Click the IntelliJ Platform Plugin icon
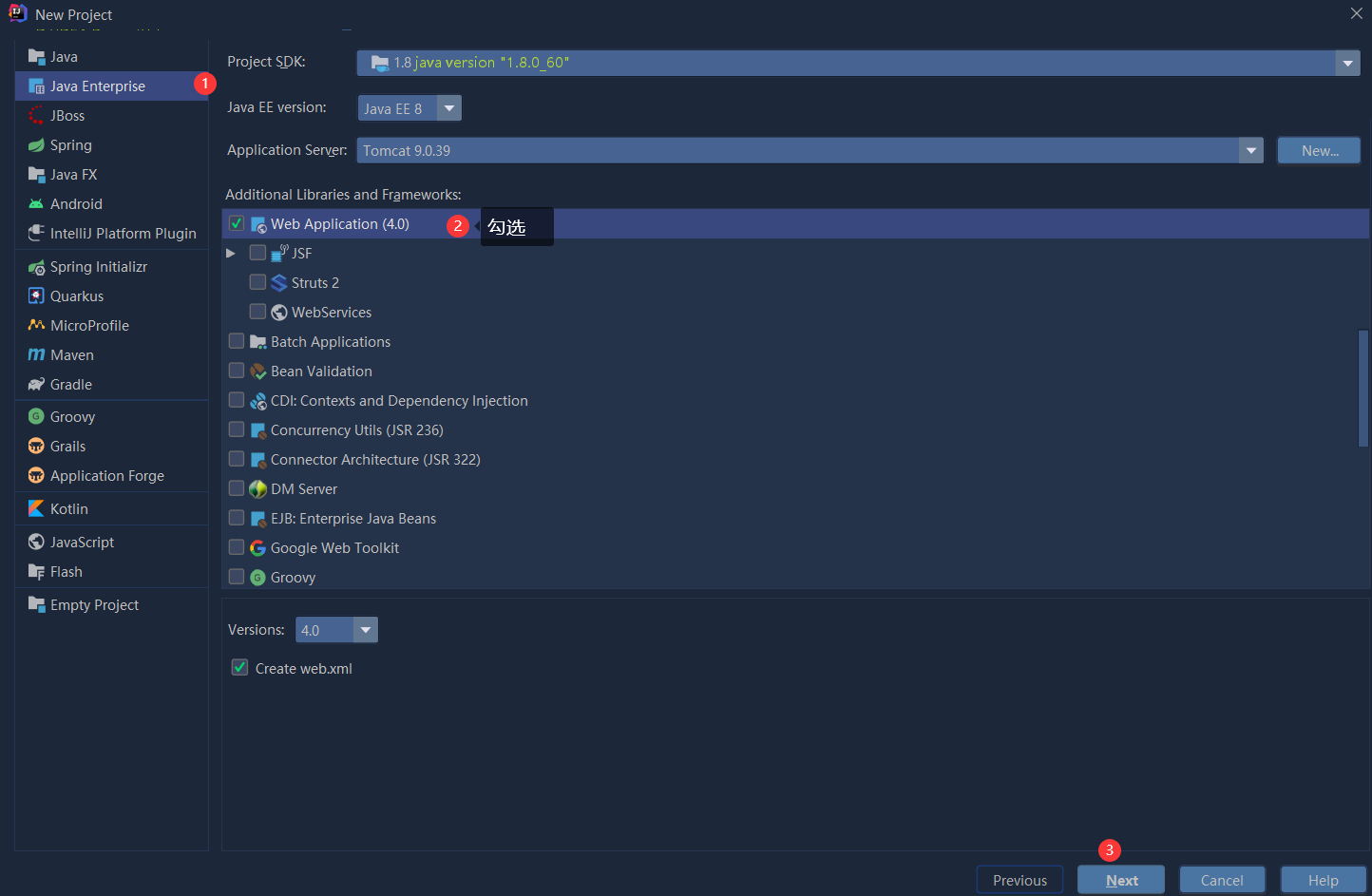The width and height of the screenshot is (1372, 896). [36, 234]
